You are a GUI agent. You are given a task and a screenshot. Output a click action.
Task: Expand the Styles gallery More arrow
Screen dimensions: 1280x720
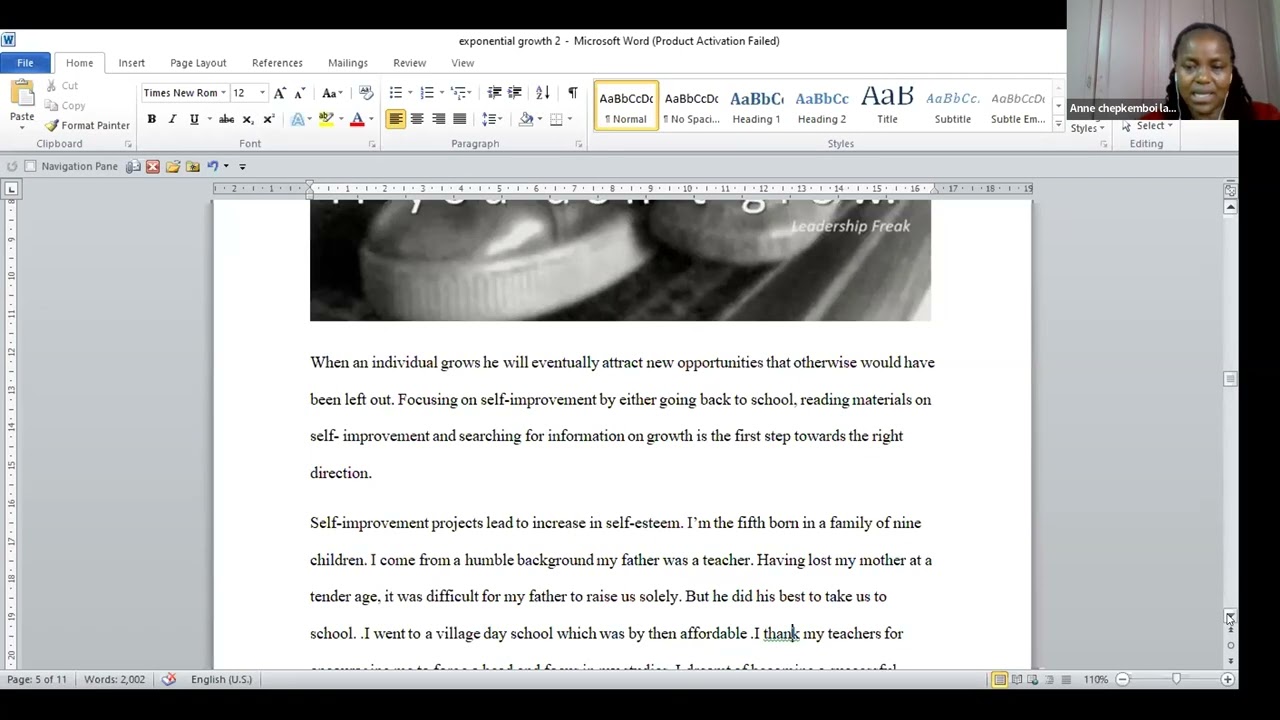pos(1058,124)
